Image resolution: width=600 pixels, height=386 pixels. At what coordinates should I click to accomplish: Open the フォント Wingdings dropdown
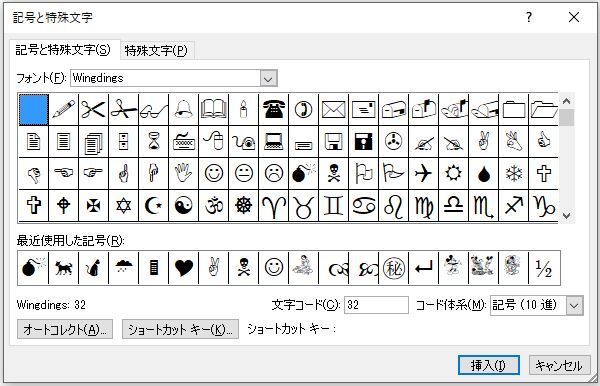(x=268, y=78)
